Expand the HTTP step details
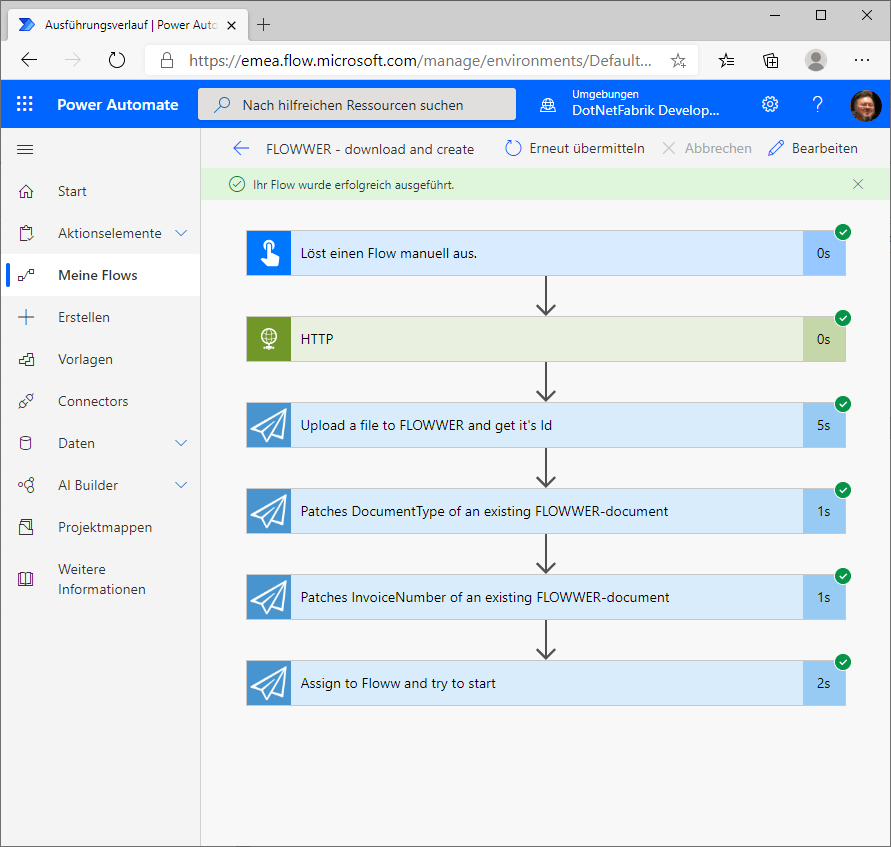Viewport: 891px width, 847px height. point(546,339)
